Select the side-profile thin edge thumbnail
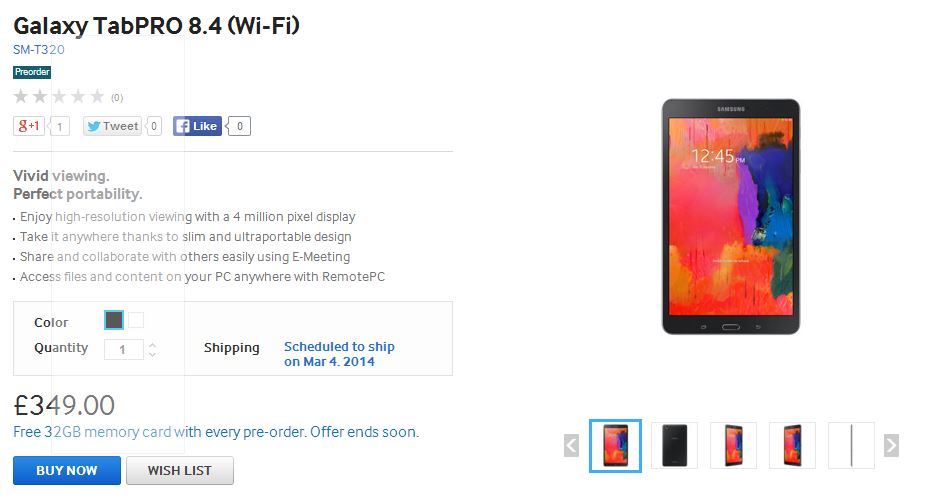 851,445
